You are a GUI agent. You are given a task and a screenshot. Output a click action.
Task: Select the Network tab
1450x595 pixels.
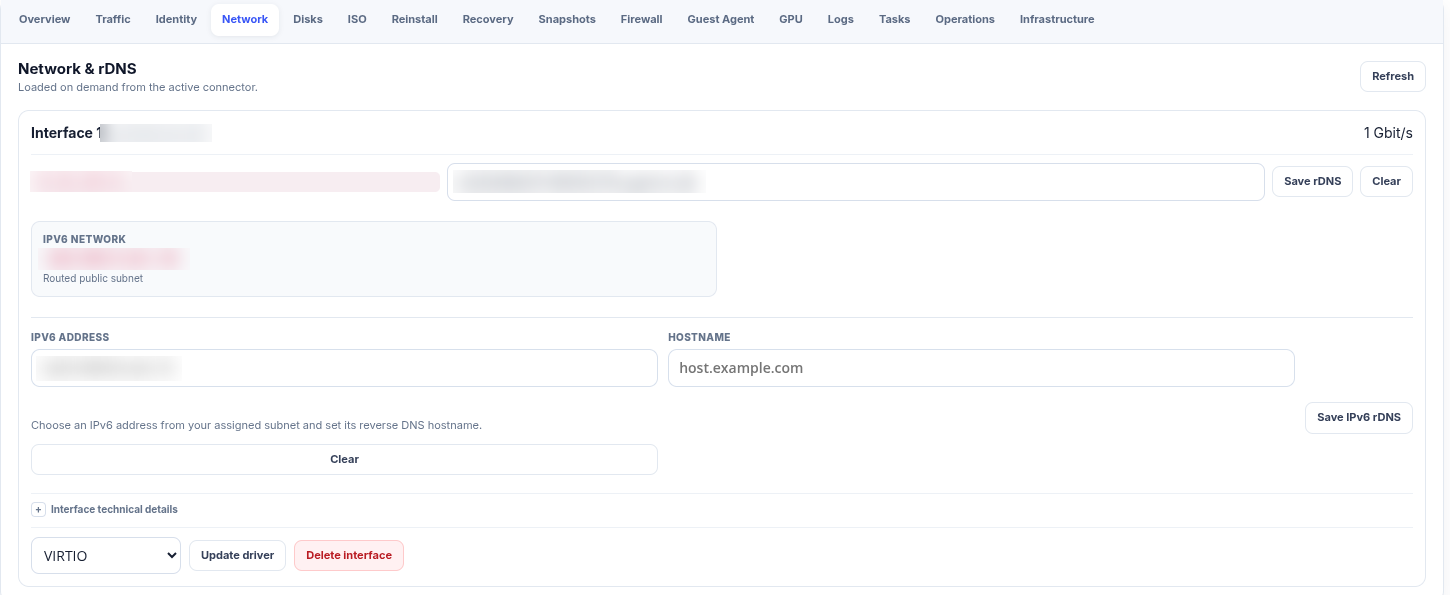245,19
